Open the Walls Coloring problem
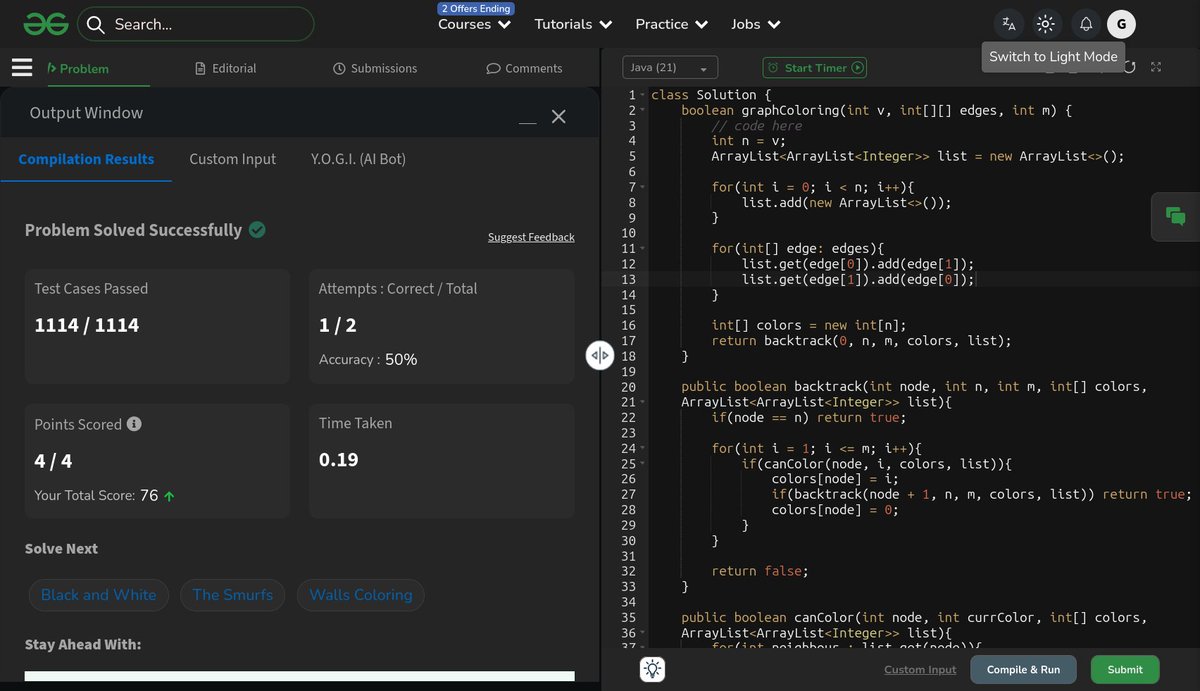This screenshot has width=1200, height=691. (x=361, y=595)
